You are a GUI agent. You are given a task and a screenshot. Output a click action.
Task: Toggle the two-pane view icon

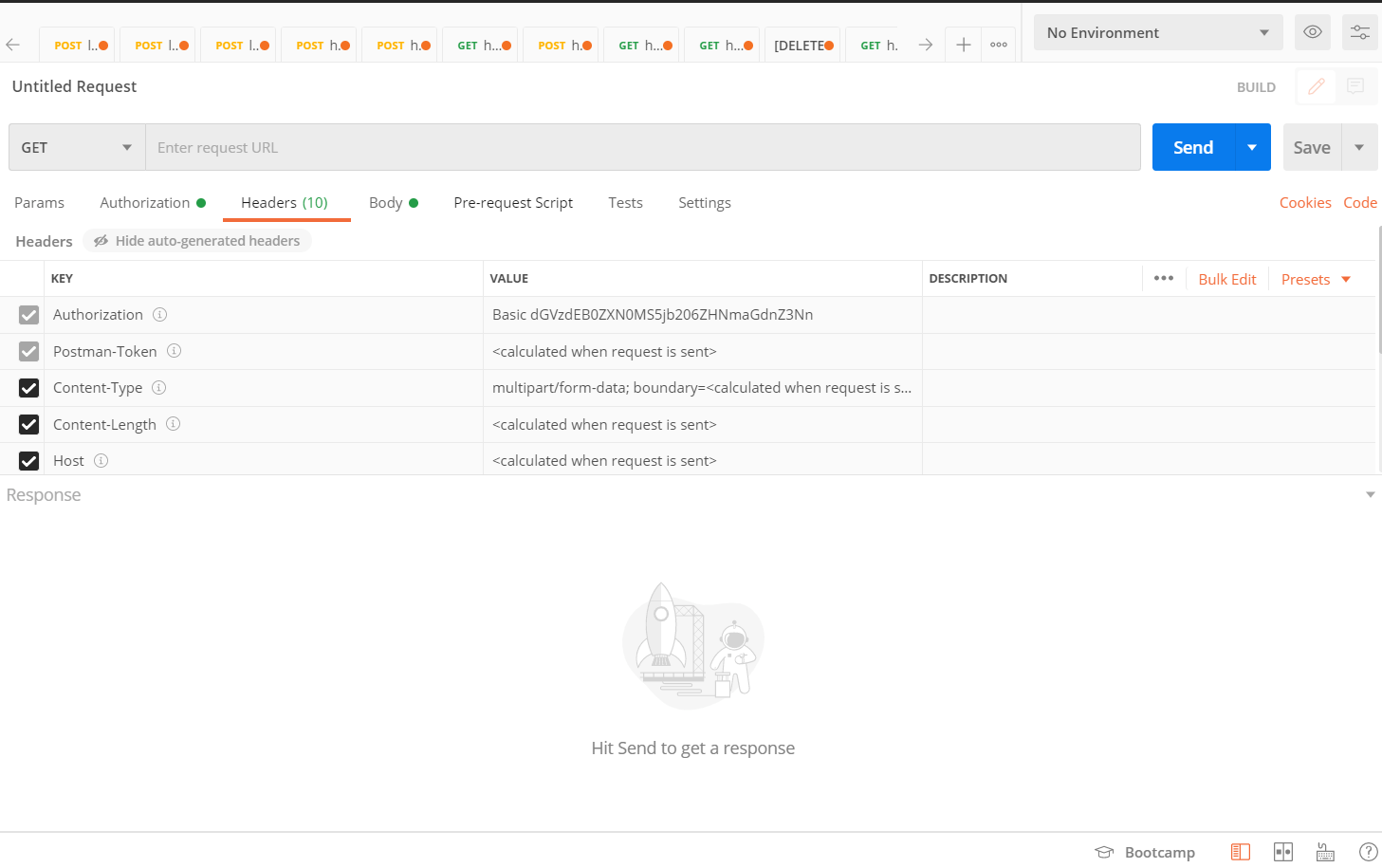click(x=1283, y=851)
